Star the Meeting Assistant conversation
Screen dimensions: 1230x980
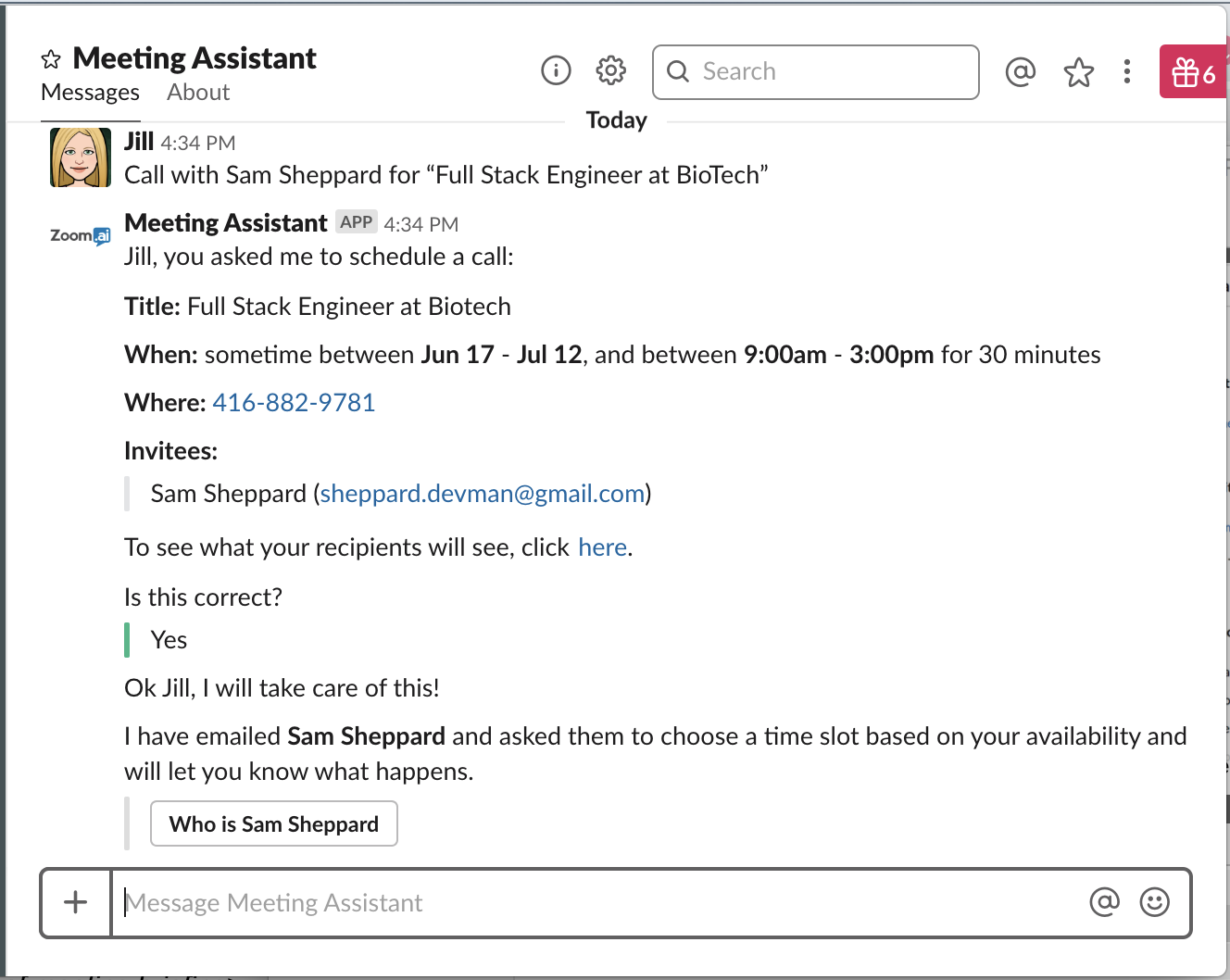coord(51,60)
